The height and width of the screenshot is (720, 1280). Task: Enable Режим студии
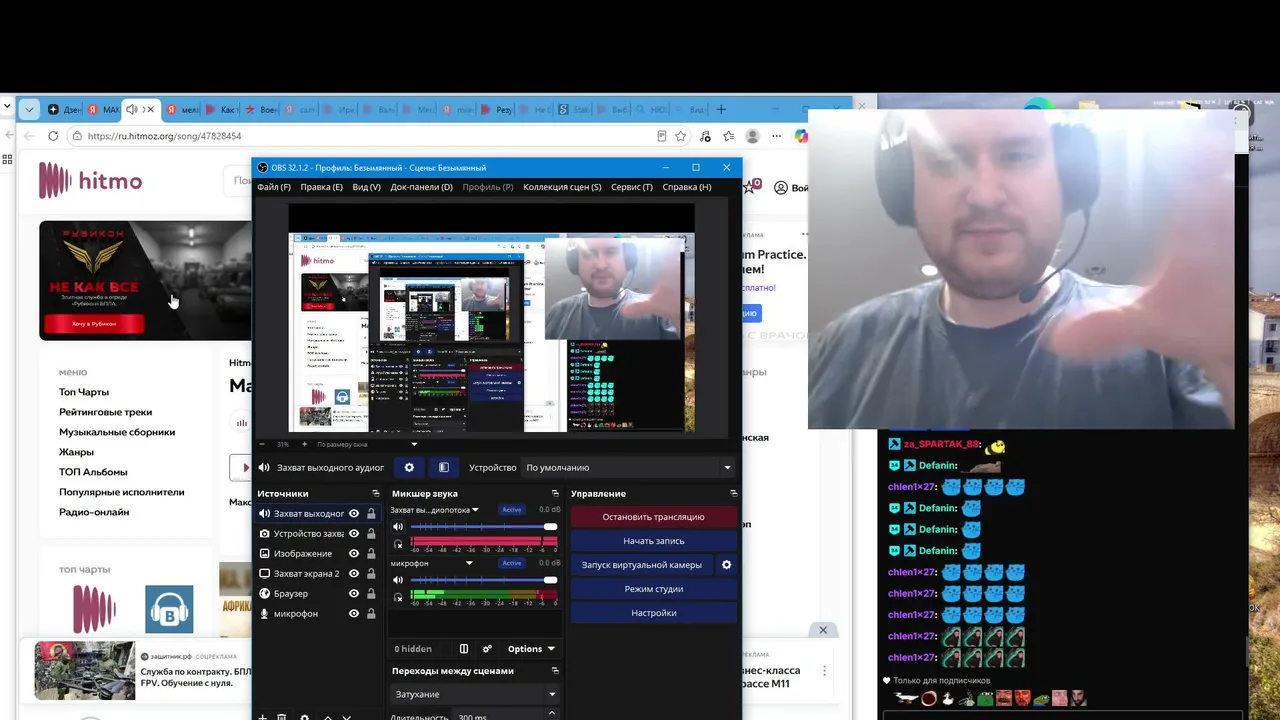click(x=654, y=589)
